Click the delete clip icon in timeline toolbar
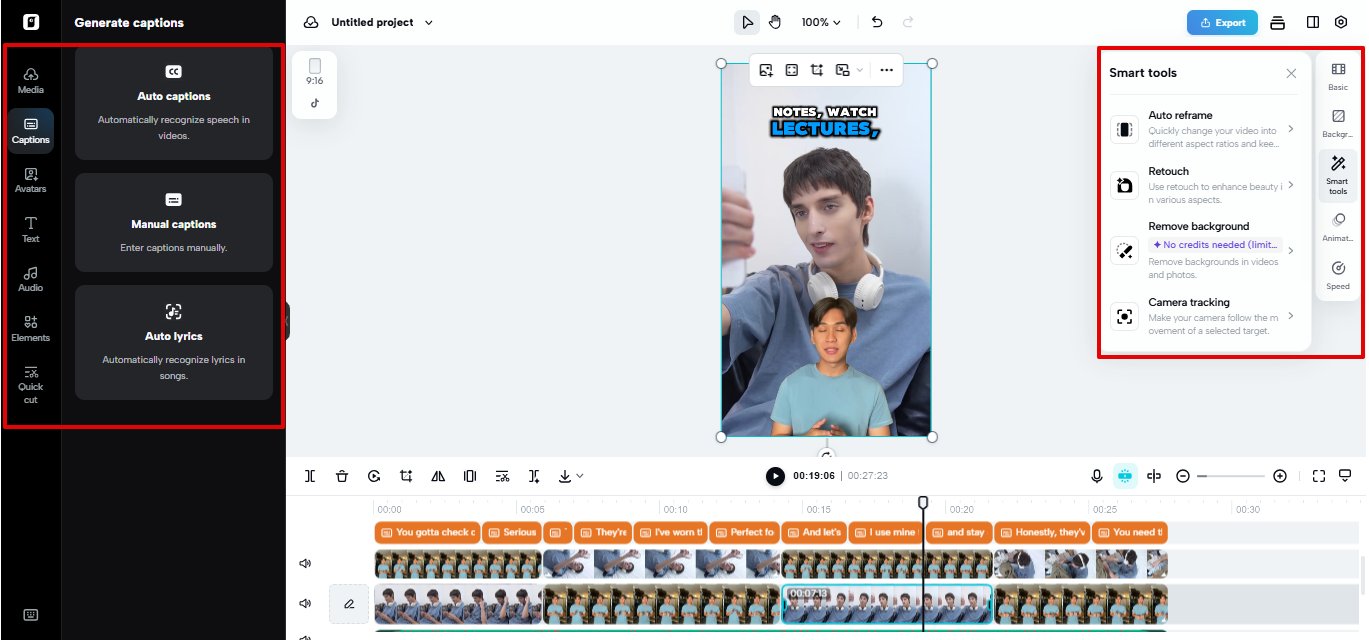Image resolution: width=1369 pixels, height=640 pixels. (342, 476)
